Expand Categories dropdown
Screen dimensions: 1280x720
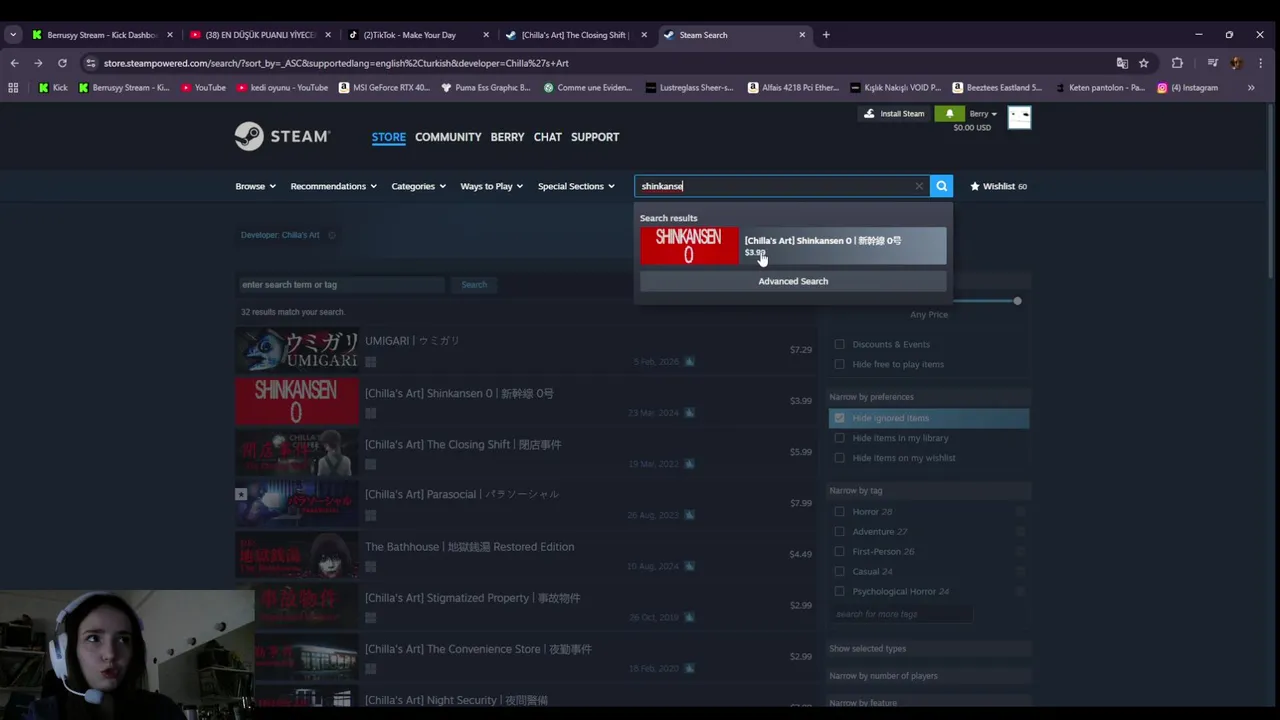[x=418, y=186]
